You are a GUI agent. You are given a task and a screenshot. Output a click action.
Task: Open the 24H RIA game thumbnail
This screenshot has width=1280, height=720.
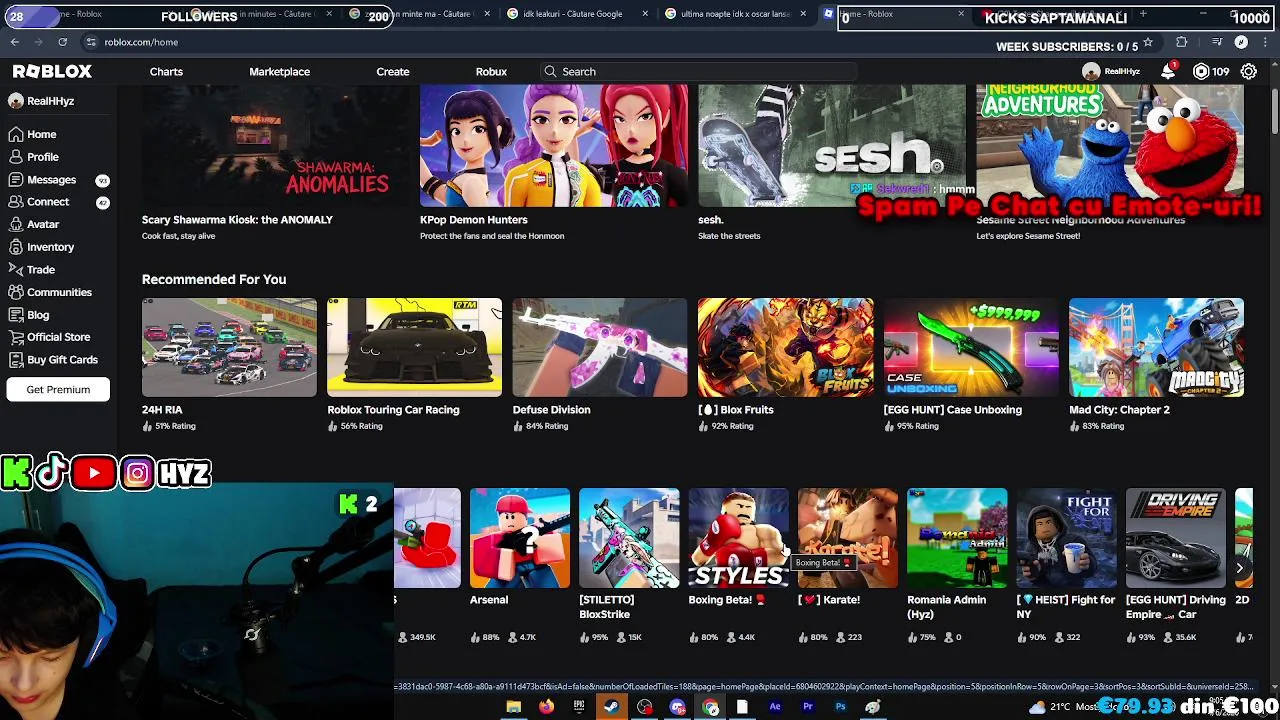[229, 347]
